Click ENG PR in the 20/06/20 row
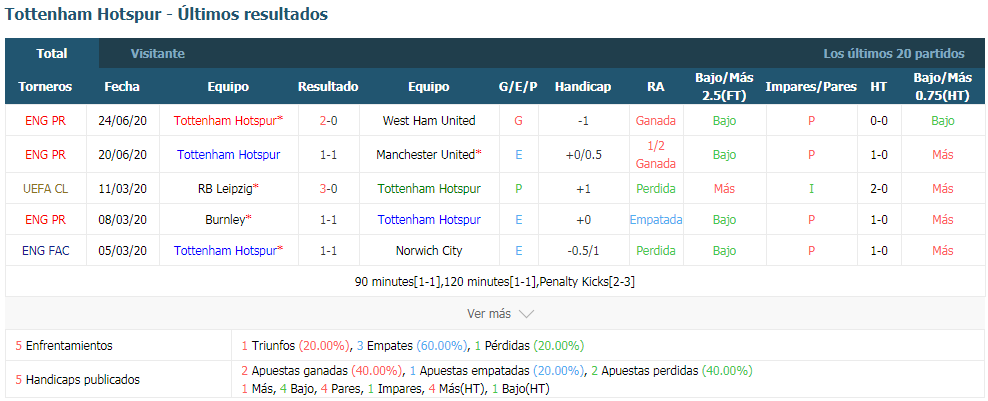Screen dimensions: 988x401 (45, 154)
